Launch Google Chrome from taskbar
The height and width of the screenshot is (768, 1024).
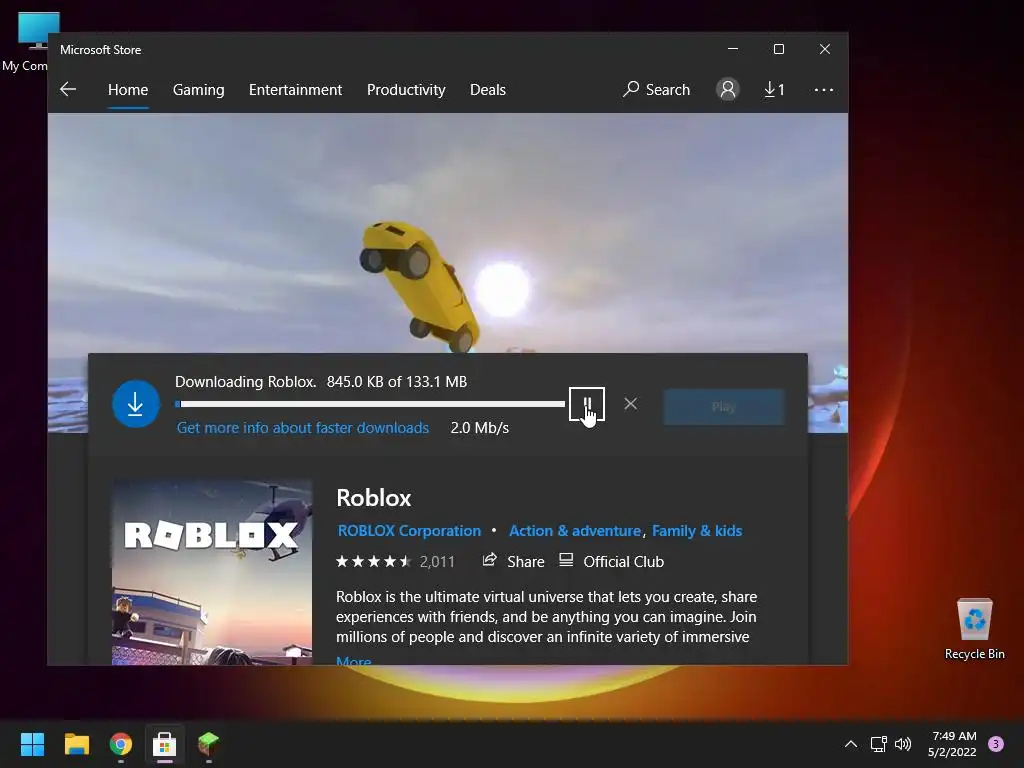121,744
